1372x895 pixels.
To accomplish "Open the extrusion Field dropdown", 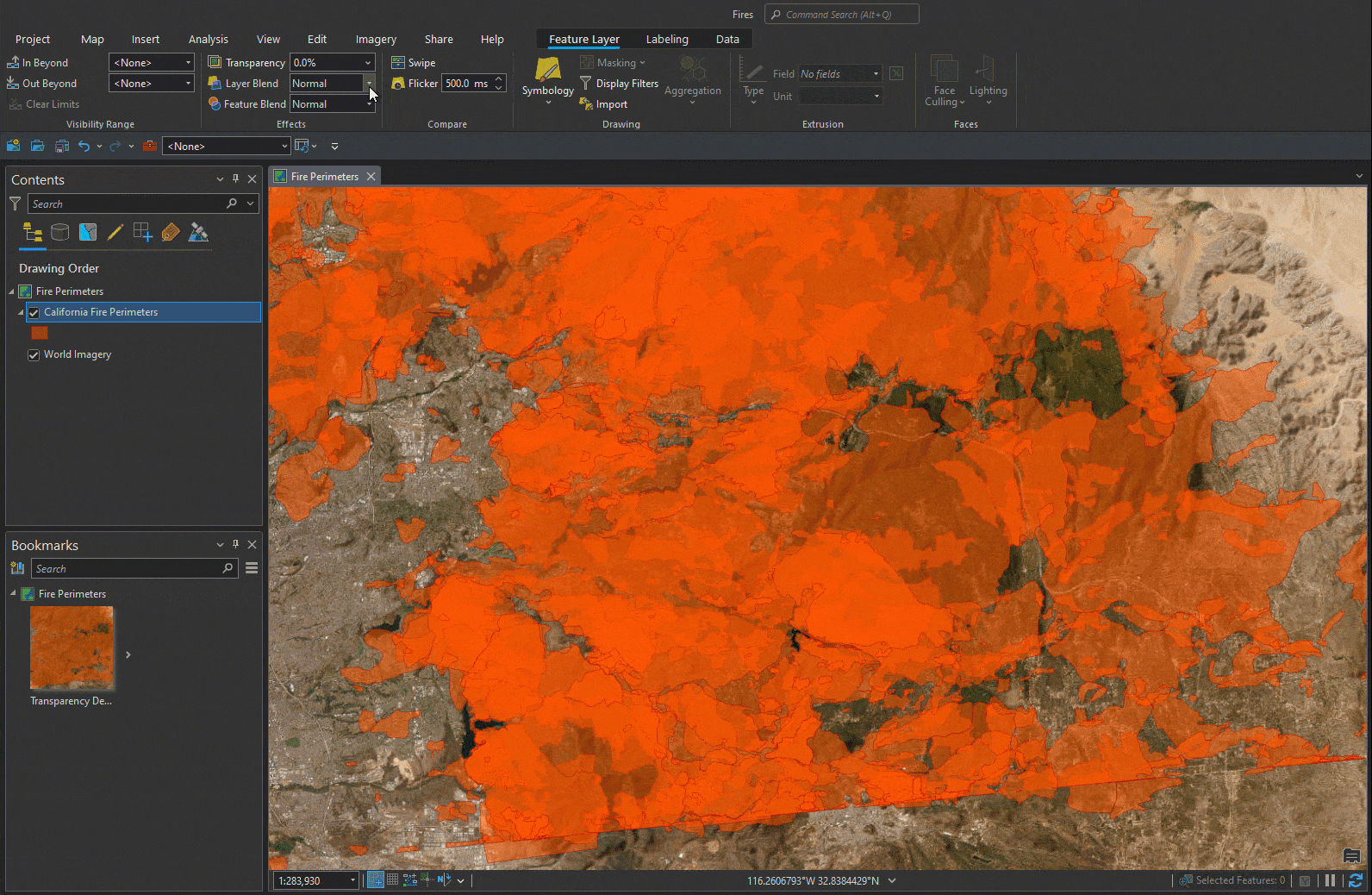I will pyautogui.click(x=876, y=73).
